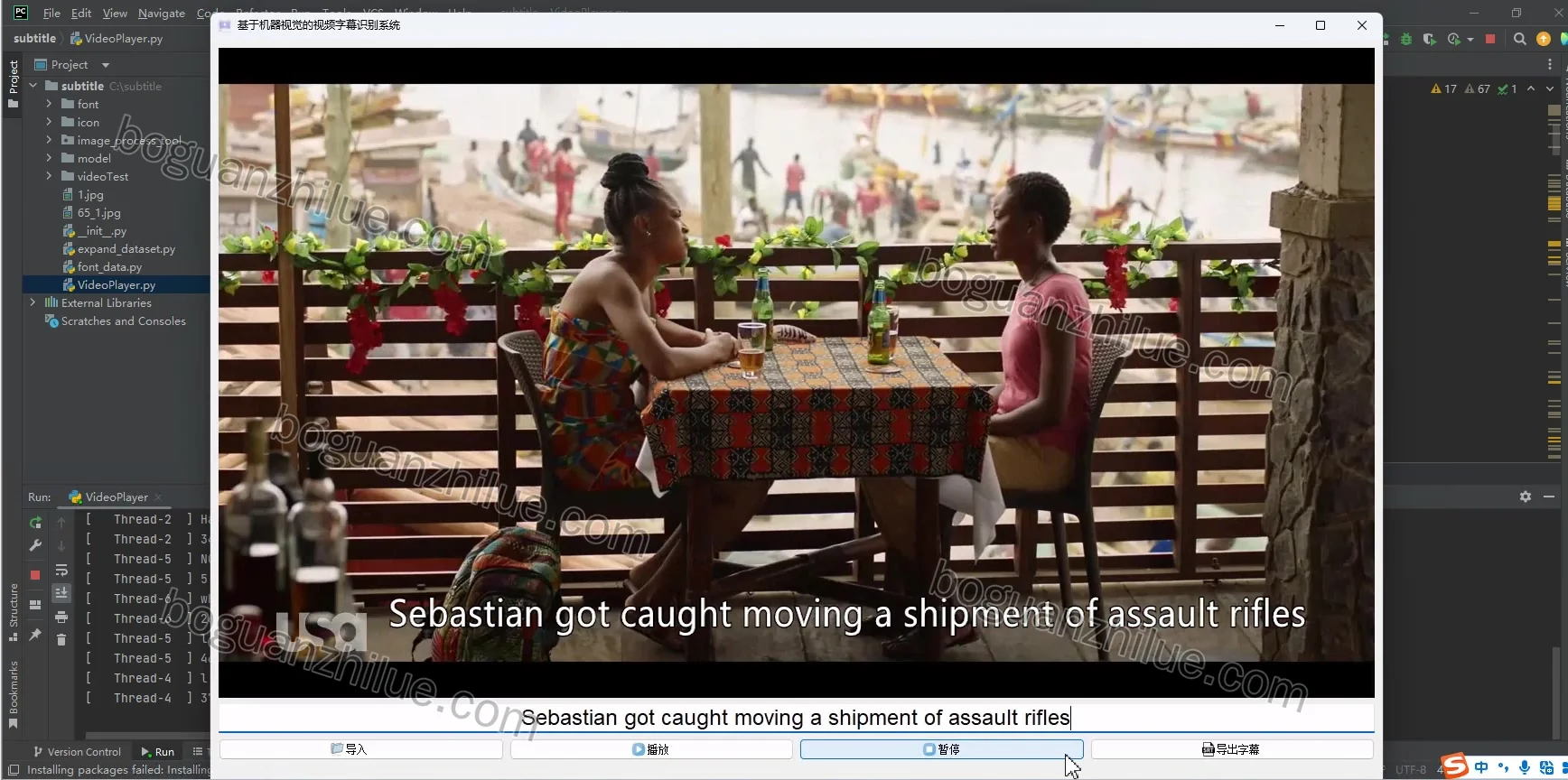This screenshot has height=780, width=1568.
Task: Click the 播放 play button
Action: (x=651, y=749)
